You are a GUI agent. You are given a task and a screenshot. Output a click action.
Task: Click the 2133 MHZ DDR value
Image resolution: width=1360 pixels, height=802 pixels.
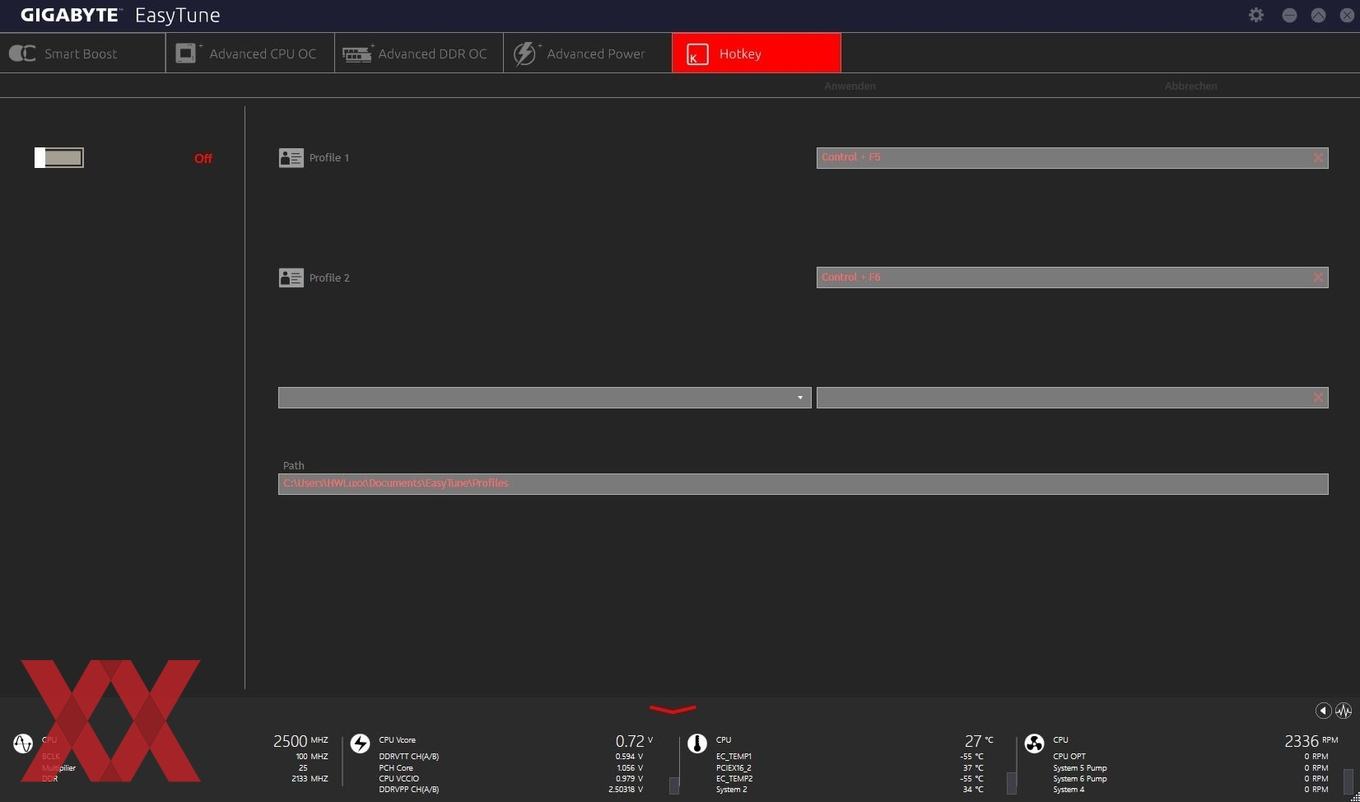pos(309,779)
